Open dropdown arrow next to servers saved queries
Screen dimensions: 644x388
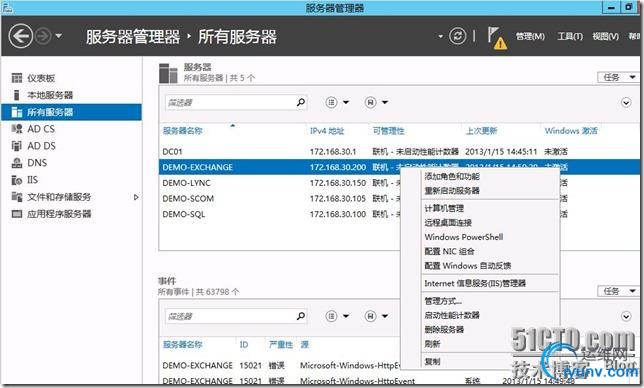point(385,102)
